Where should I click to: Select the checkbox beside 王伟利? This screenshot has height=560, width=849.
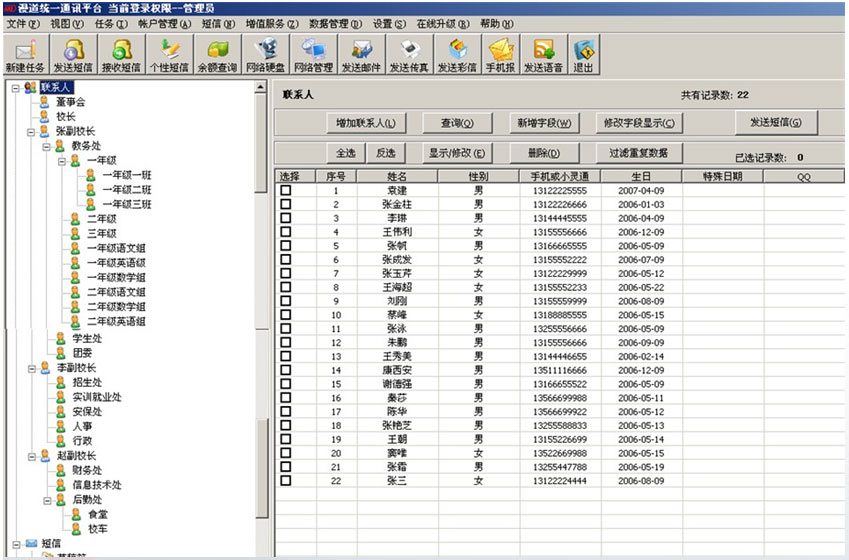tap(286, 232)
